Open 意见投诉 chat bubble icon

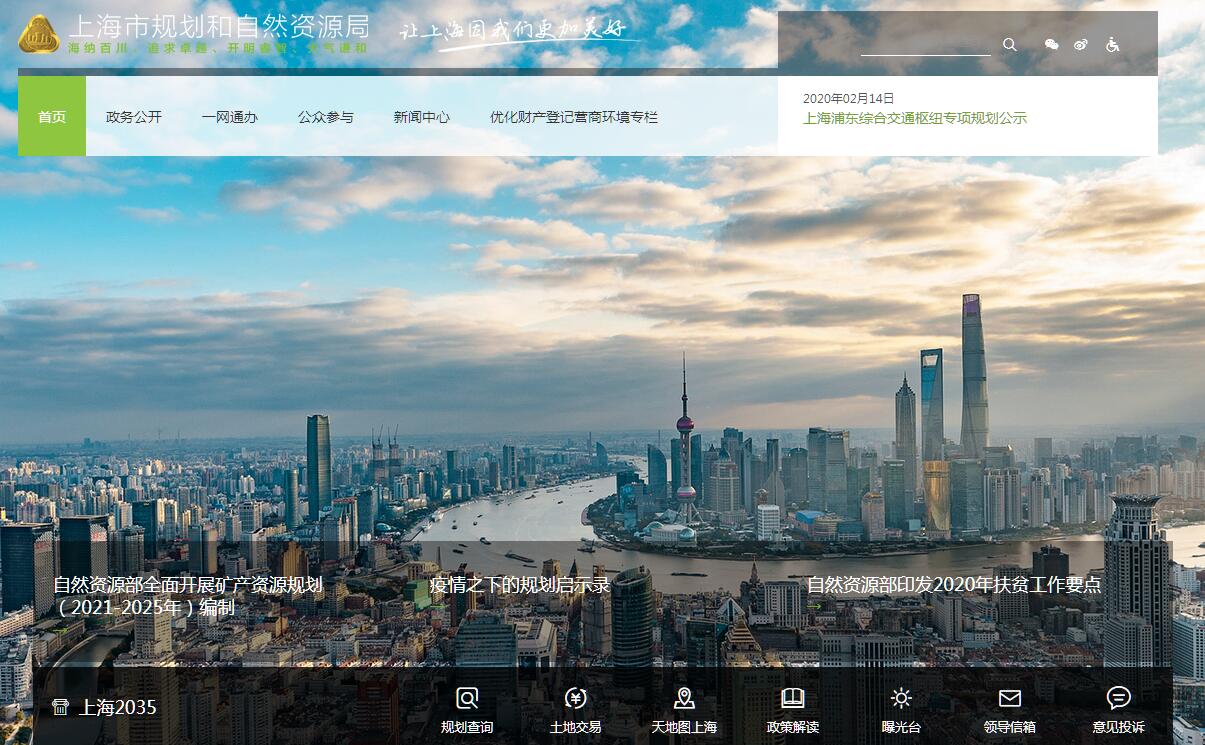coord(1119,698)
